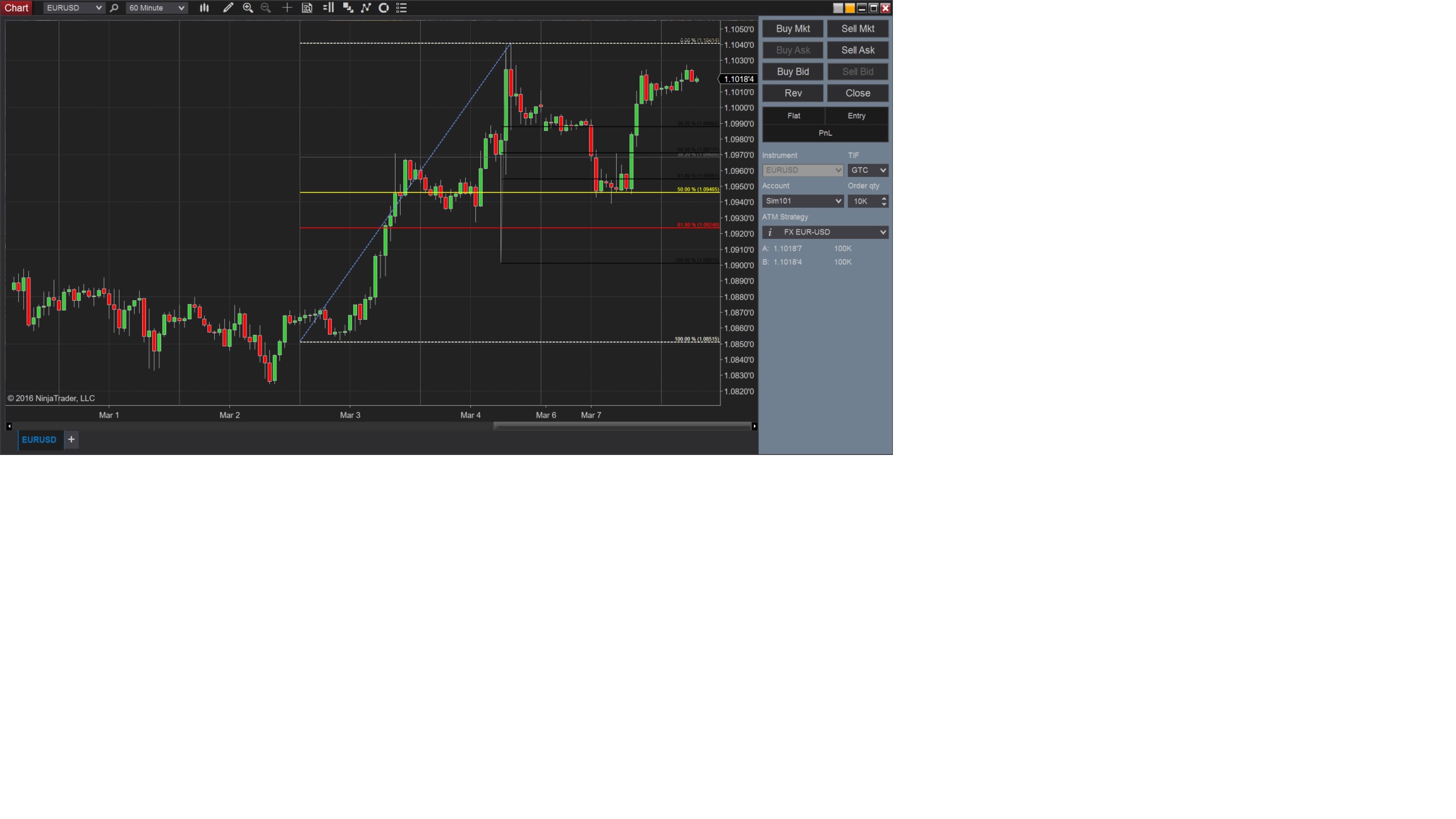The width and height of the screenshot is (1456, 819).
Task: Select the EURUSD chart tab
Action: (x=39, y=440)
